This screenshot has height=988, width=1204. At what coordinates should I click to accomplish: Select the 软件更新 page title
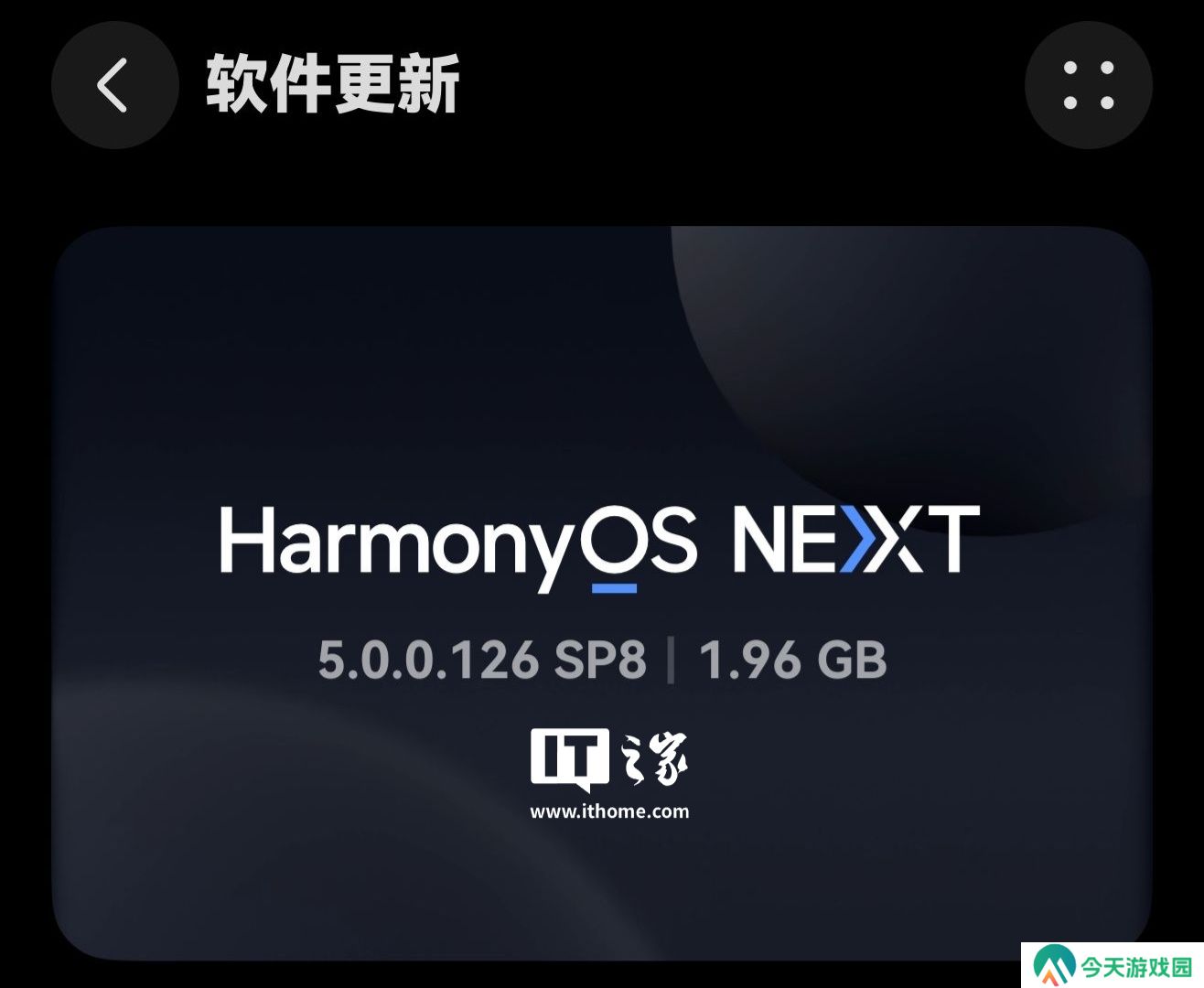pos(332,85)
